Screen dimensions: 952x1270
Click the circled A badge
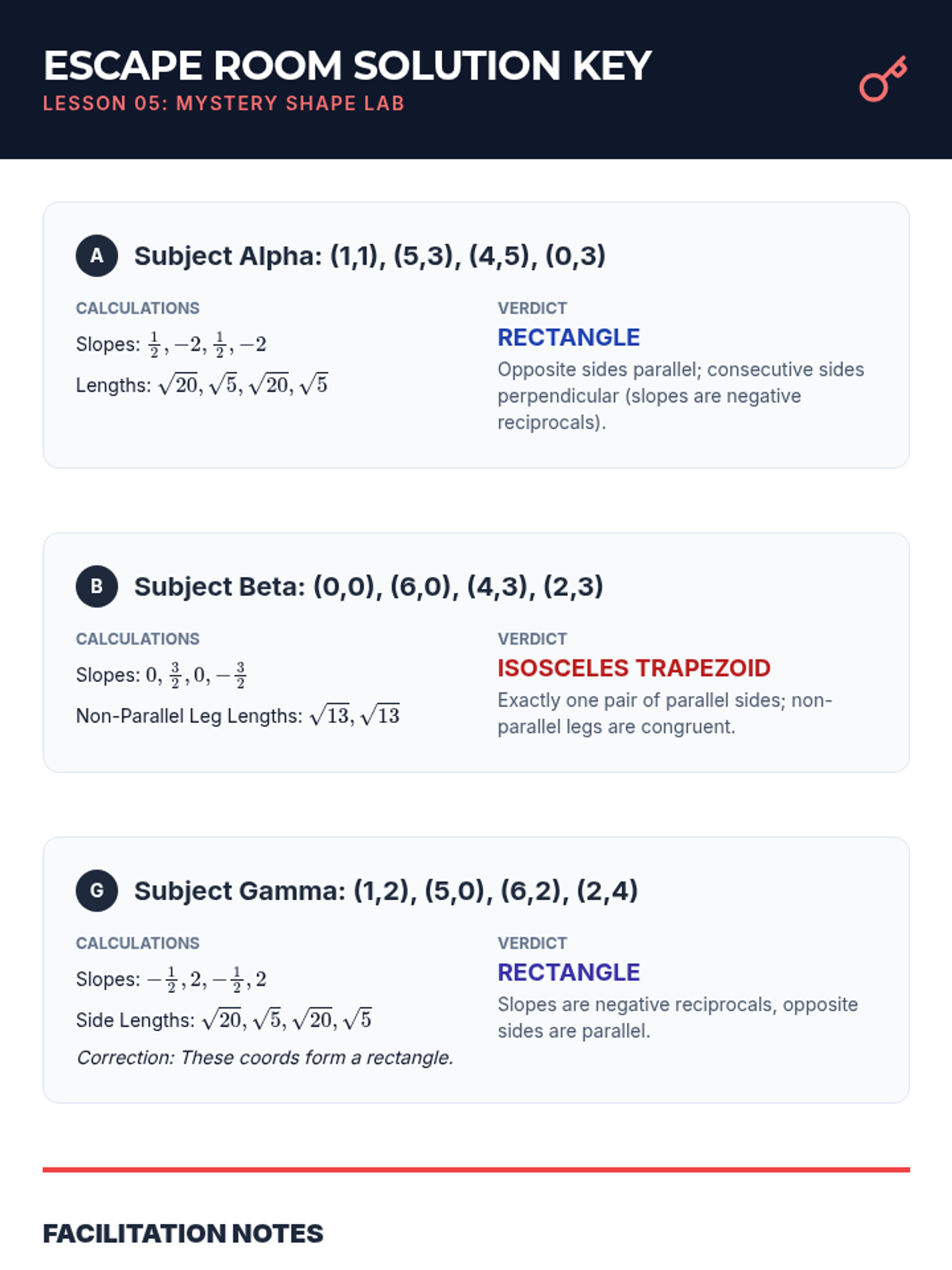pyautogui.click(x=97, y=256)
